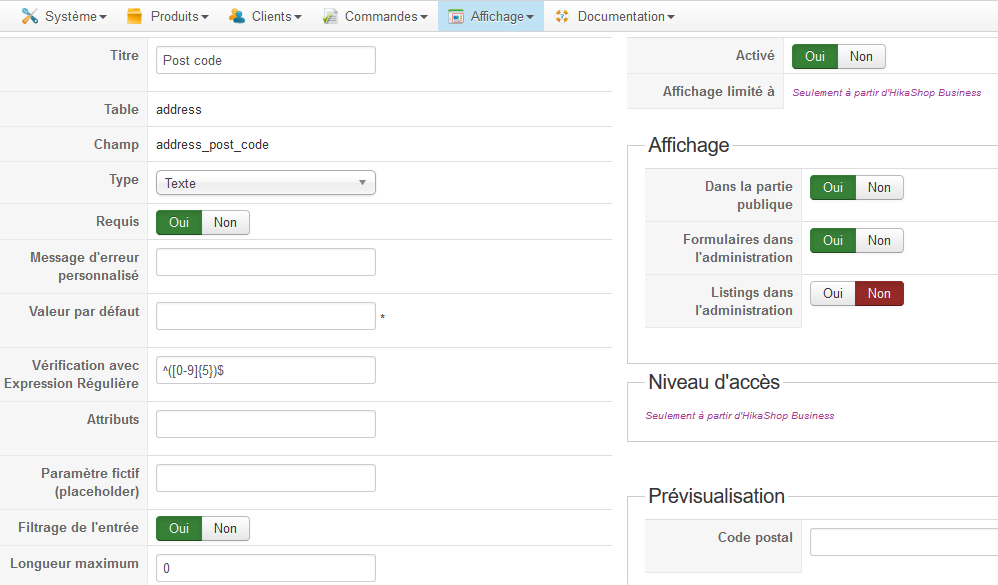Click the Affichage display icon
This screenshot has width=998, height=585.
[456, 16]
